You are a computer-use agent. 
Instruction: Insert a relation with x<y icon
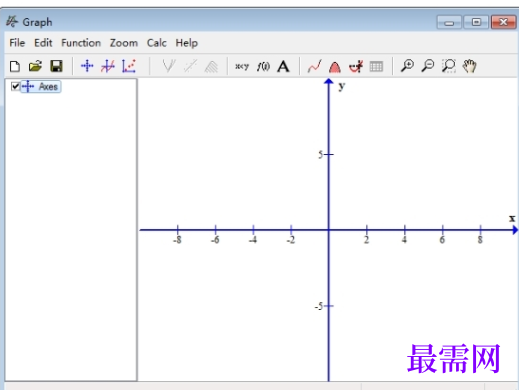tap(242, 66)
